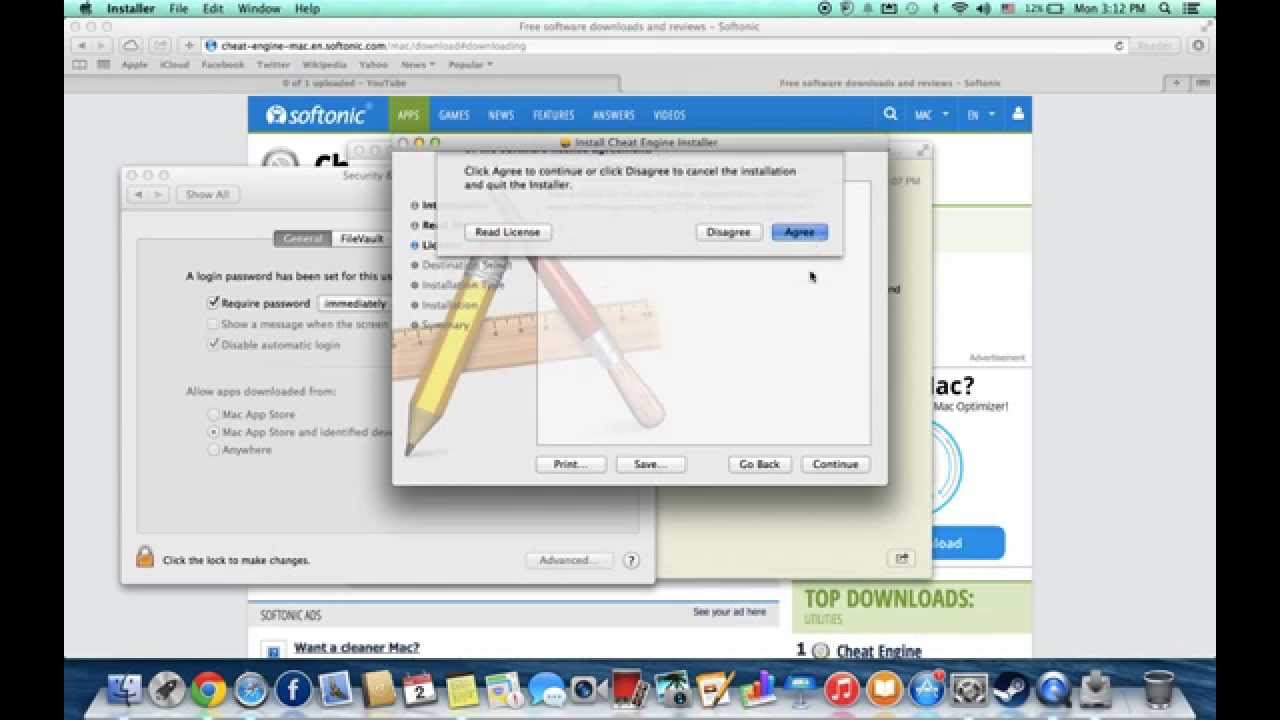
Task: Expand Popular bookmarks folder in Safari
Action: pos(470,64)
